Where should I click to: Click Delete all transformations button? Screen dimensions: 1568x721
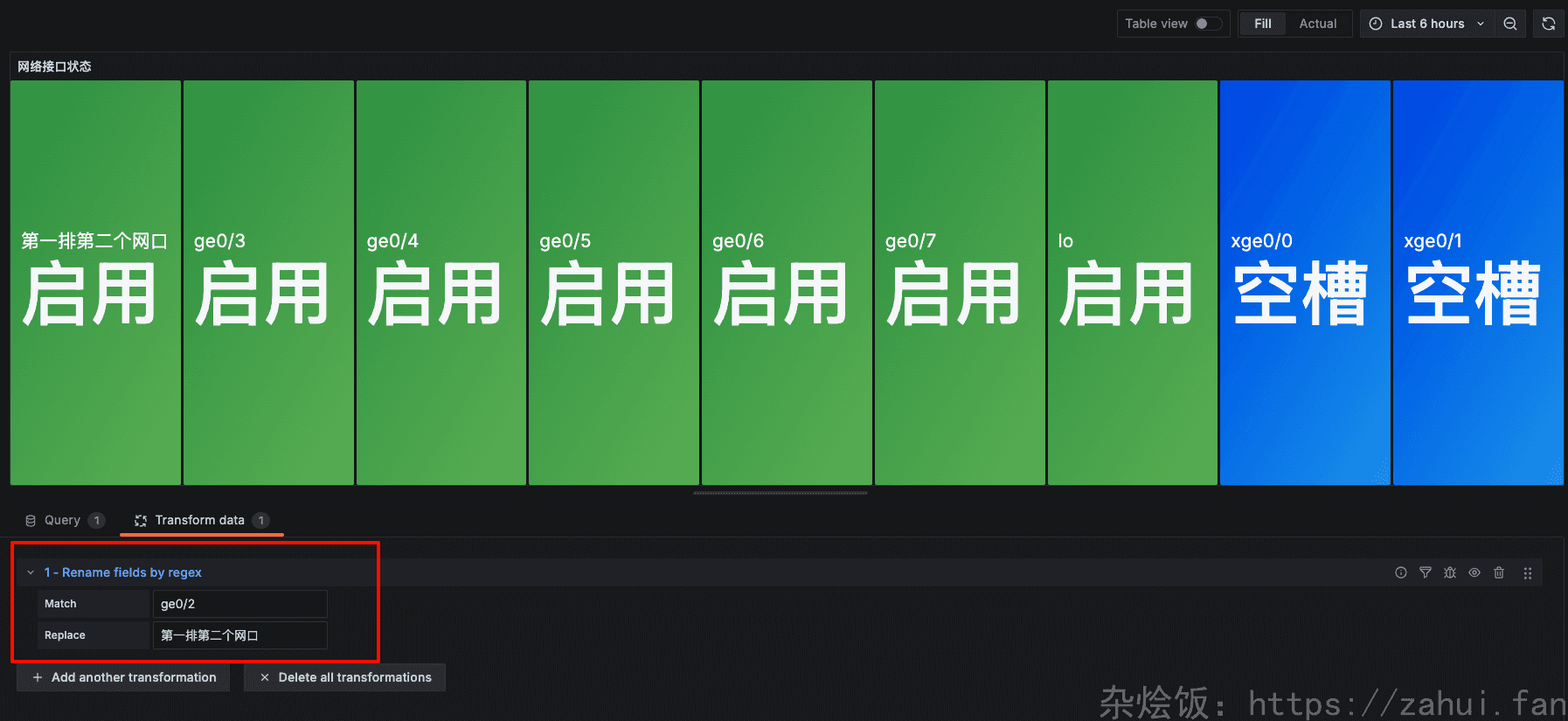tap(345, 677)
